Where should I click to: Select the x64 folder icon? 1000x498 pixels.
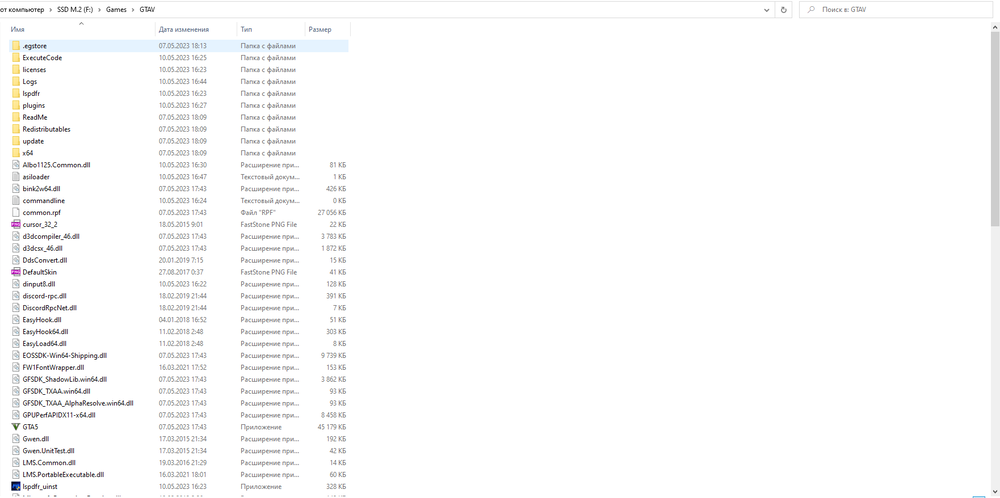[16, 153]
